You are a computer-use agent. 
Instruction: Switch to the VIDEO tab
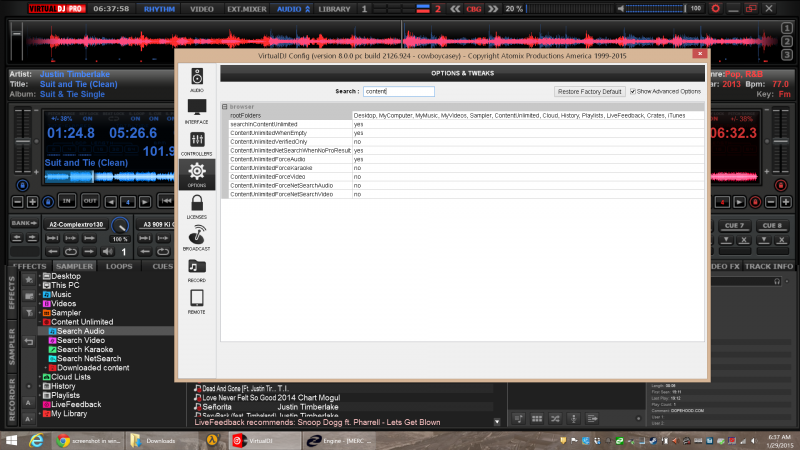tap(202, 9)
